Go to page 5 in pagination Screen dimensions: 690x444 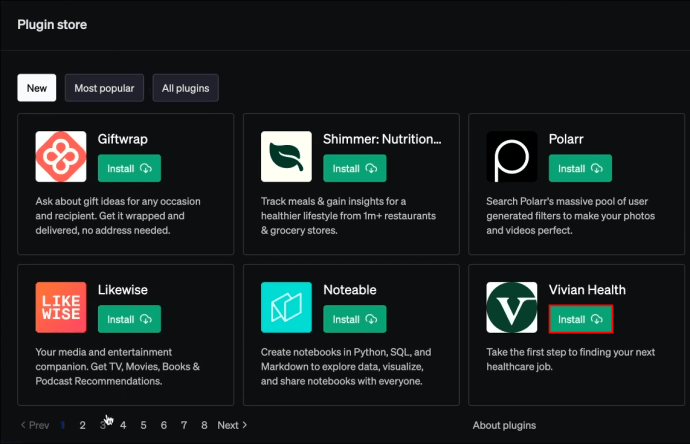[143, 425]
